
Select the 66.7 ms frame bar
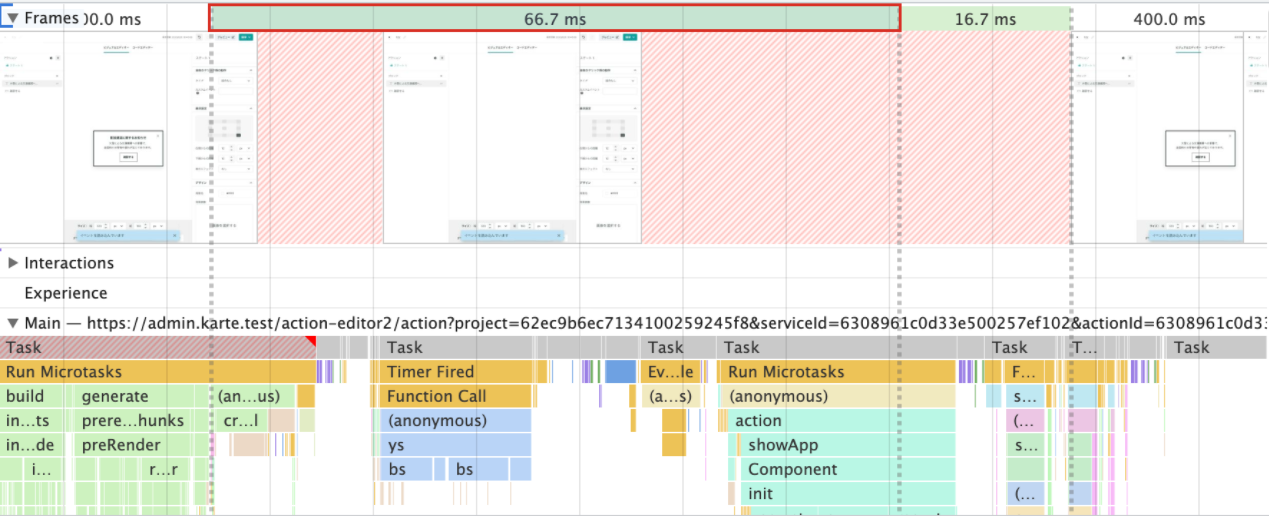(555, 19)
